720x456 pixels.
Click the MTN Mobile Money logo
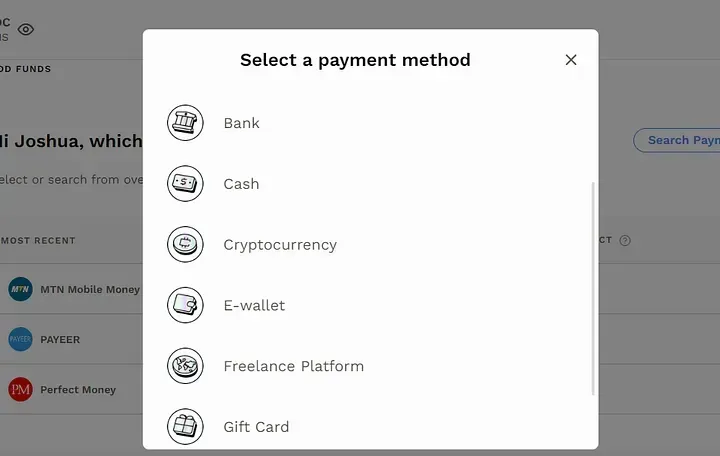click(20, 289)
